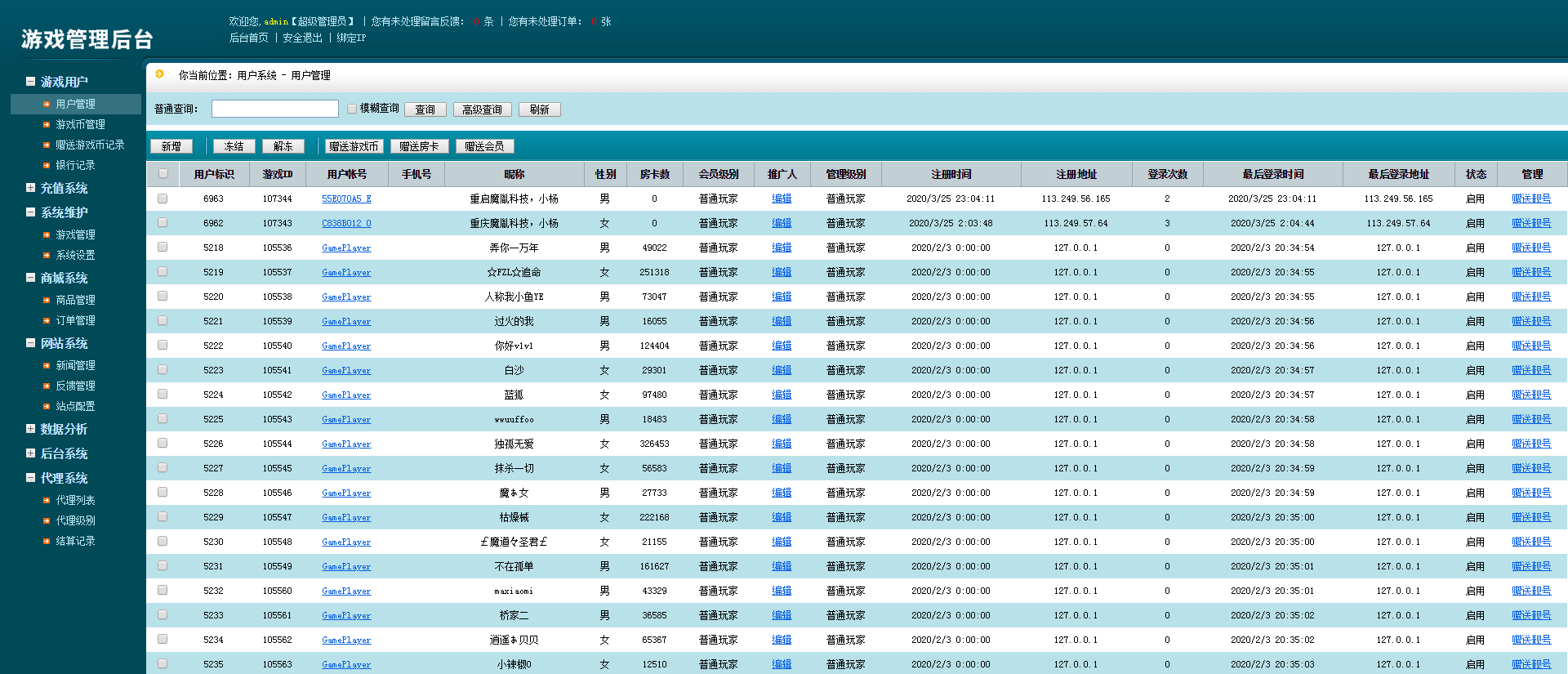This screenshot has height=674, width=1568.
Task: Click the 高级查询 advanced search button
Action: pos(482,109)
